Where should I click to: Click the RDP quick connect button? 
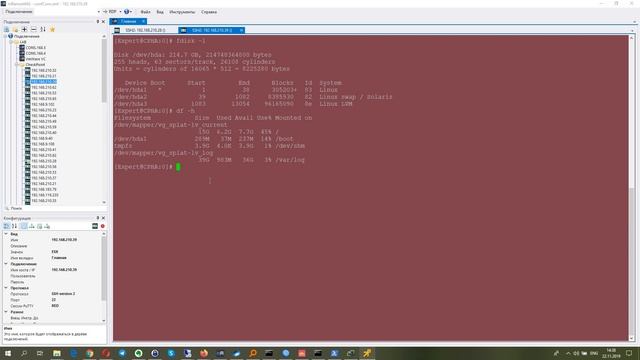[110, 12]
